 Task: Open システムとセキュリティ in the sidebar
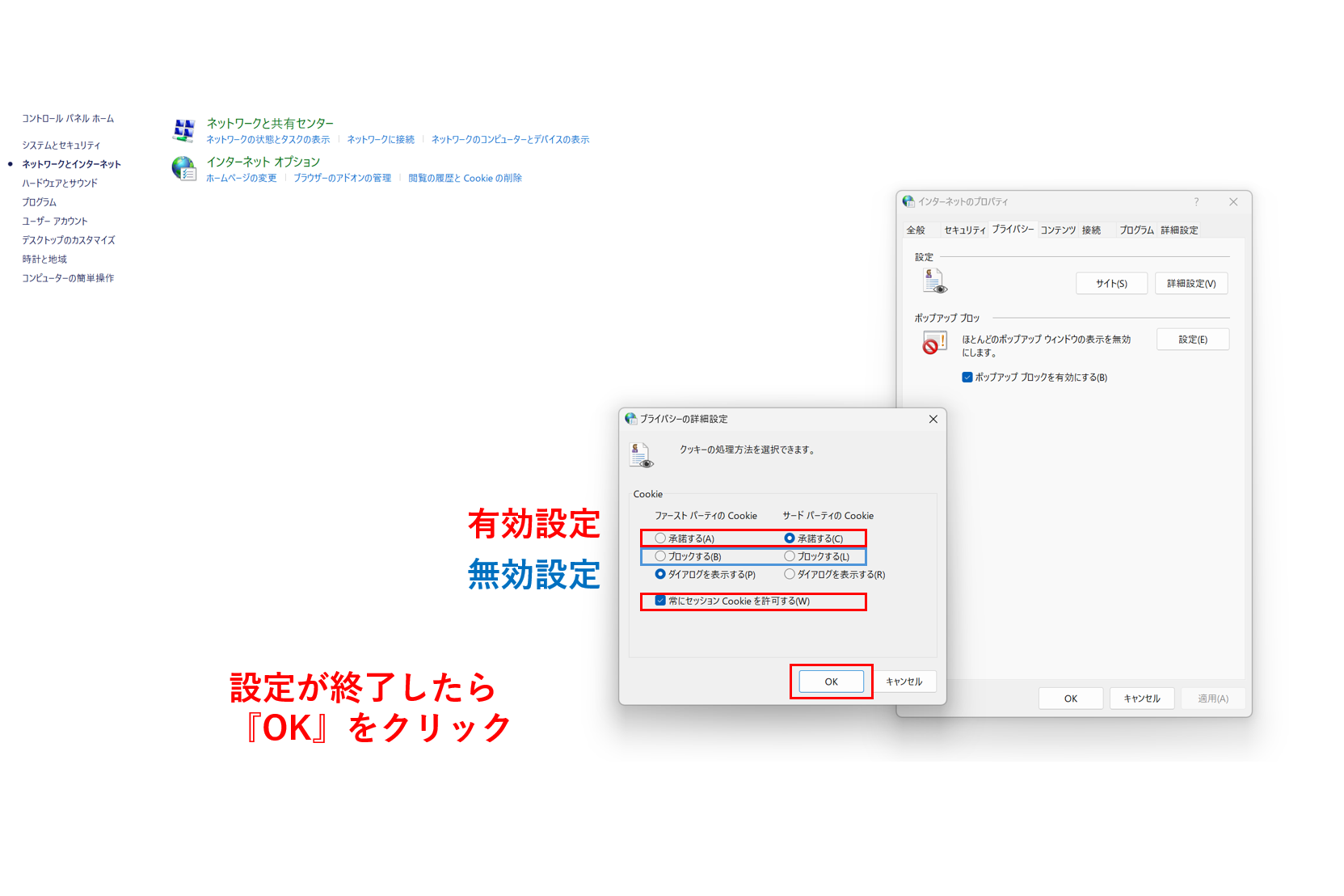(x=61, y=145)
